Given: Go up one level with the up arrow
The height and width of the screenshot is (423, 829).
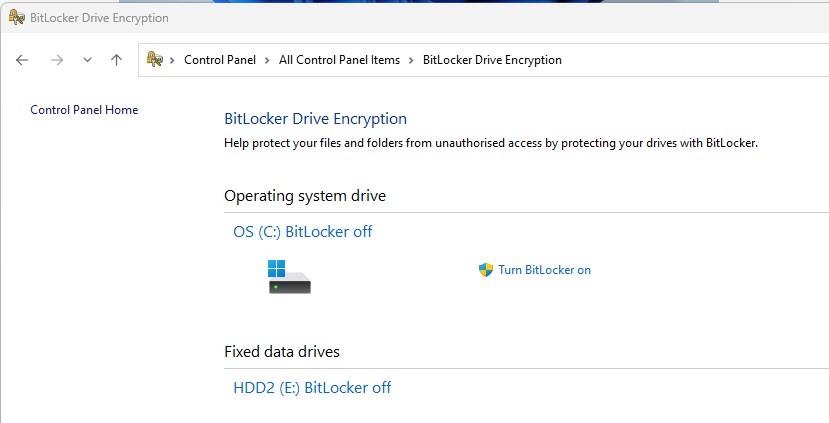Looking at the screenshot, I should pos(116,60).
